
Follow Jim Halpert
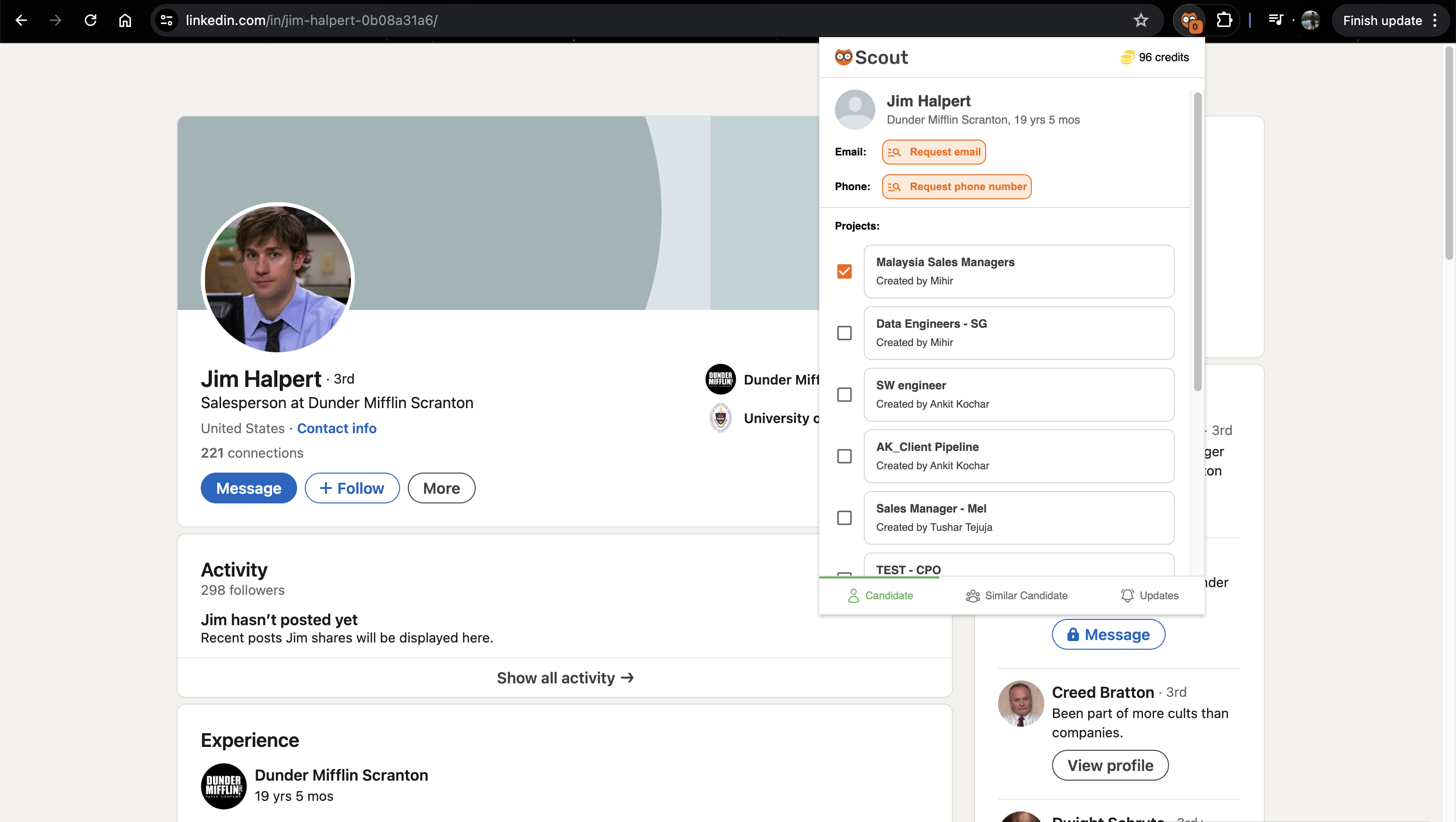(352, 488)
